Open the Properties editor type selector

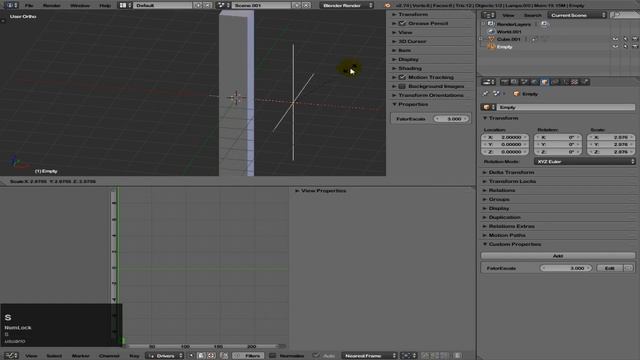coord(488,82)
